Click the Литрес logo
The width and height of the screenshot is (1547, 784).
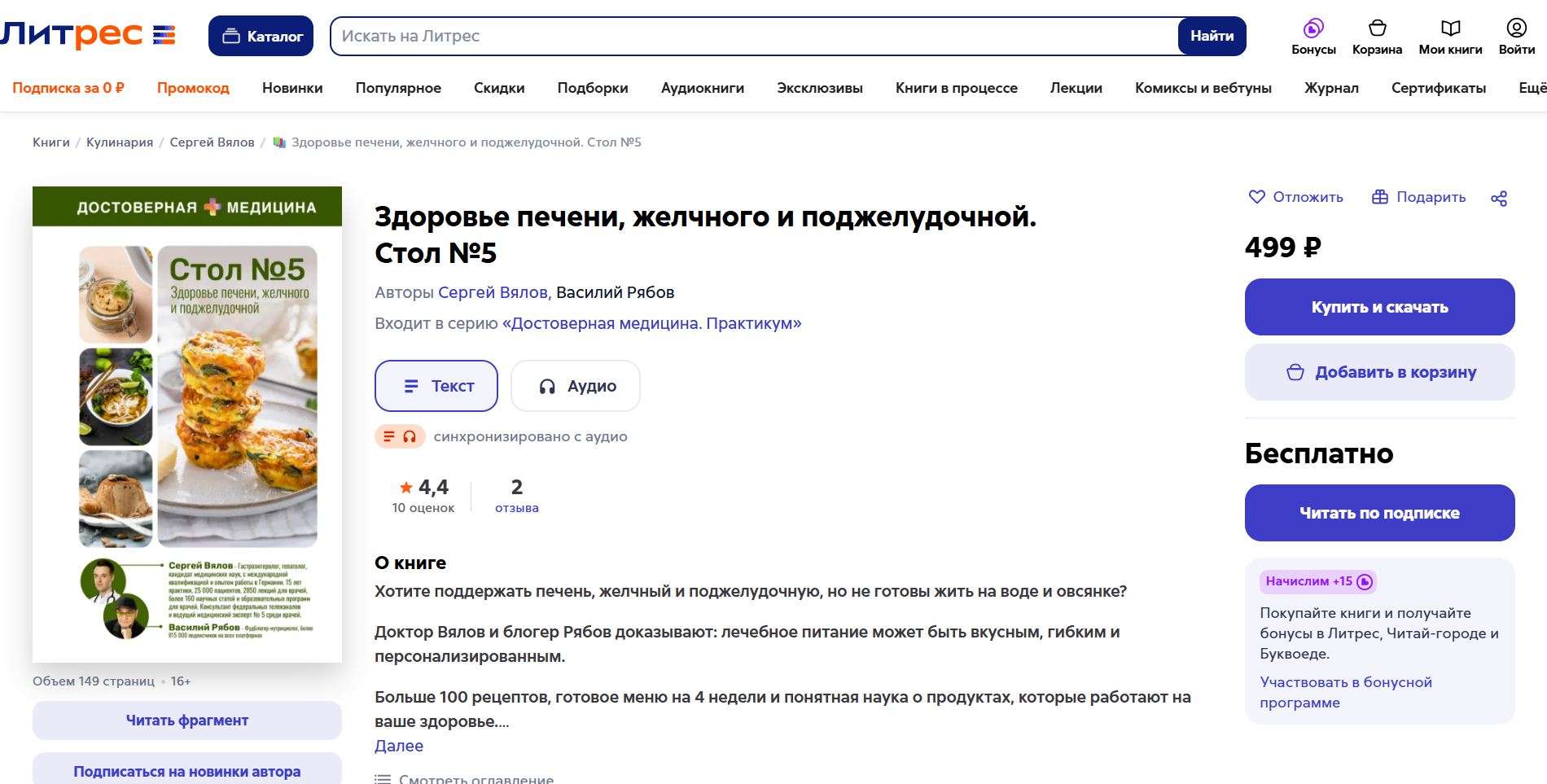click(88, 35)
